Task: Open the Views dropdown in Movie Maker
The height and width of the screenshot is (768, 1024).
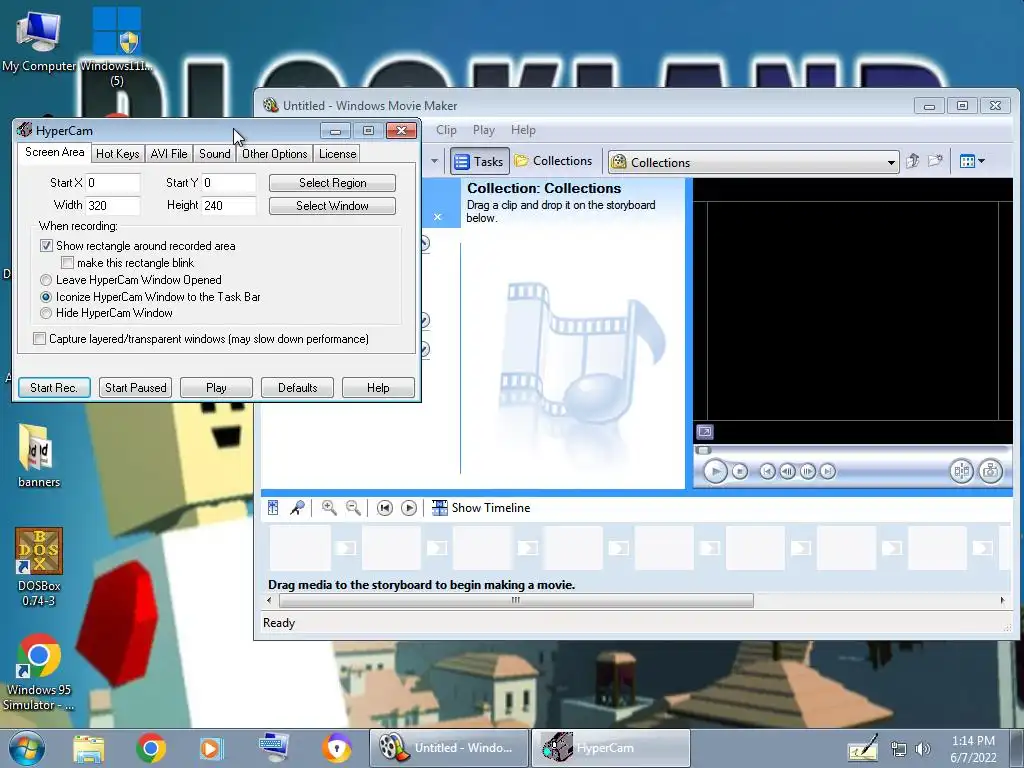Action: tap(972, 161)
